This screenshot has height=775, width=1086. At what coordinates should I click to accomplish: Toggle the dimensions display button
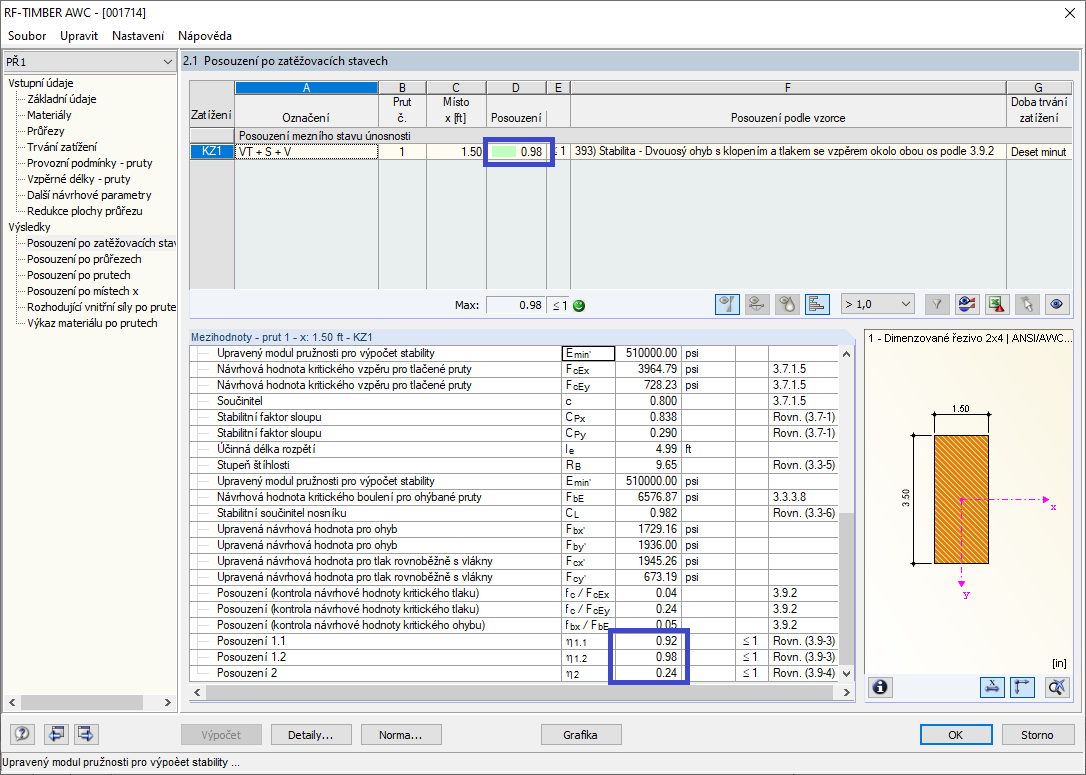[992, 687]
